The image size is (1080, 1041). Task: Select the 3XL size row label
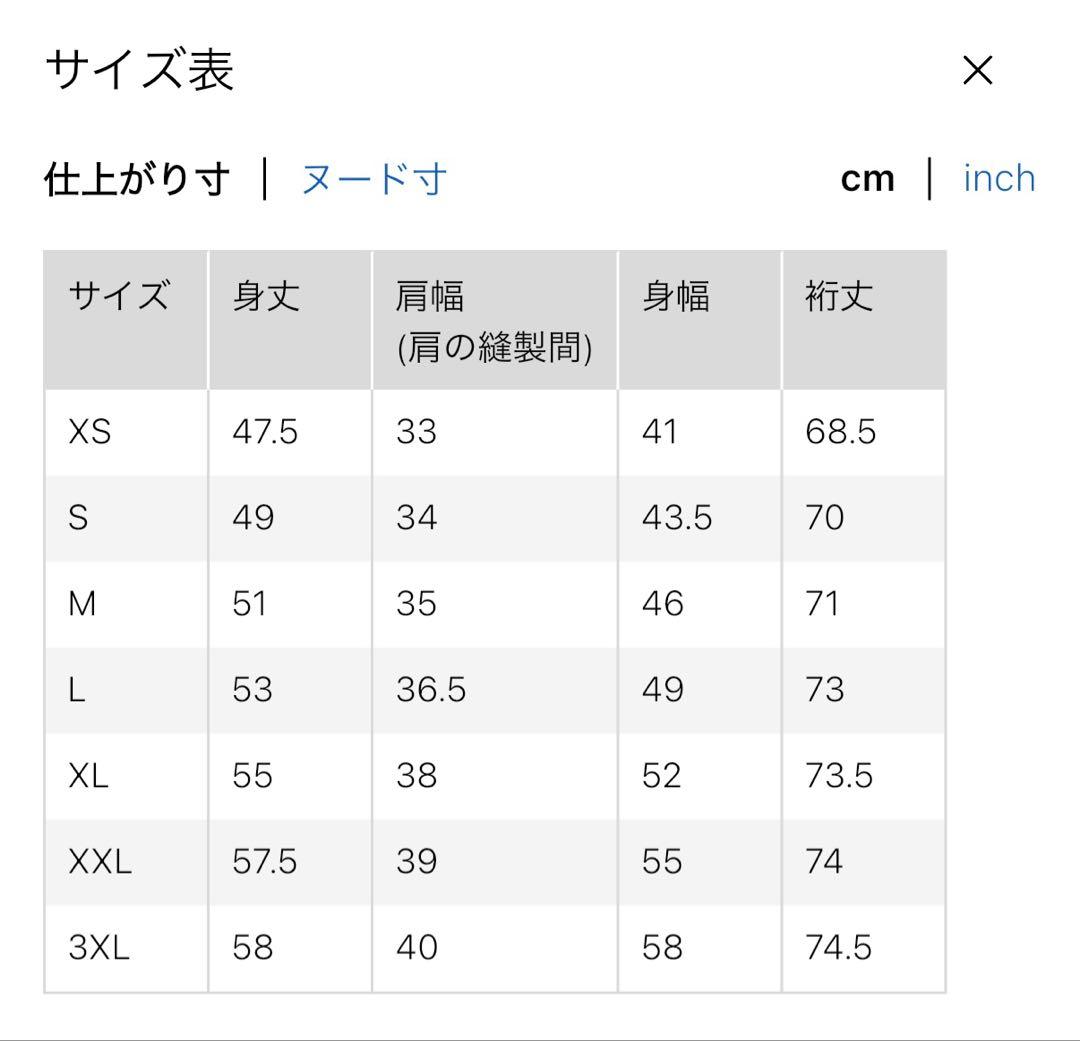pyautogui.click(x=99, y=947)
